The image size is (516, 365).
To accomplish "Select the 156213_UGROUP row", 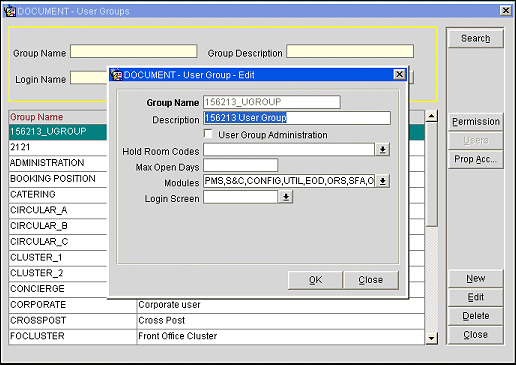I will coord(58,132).
